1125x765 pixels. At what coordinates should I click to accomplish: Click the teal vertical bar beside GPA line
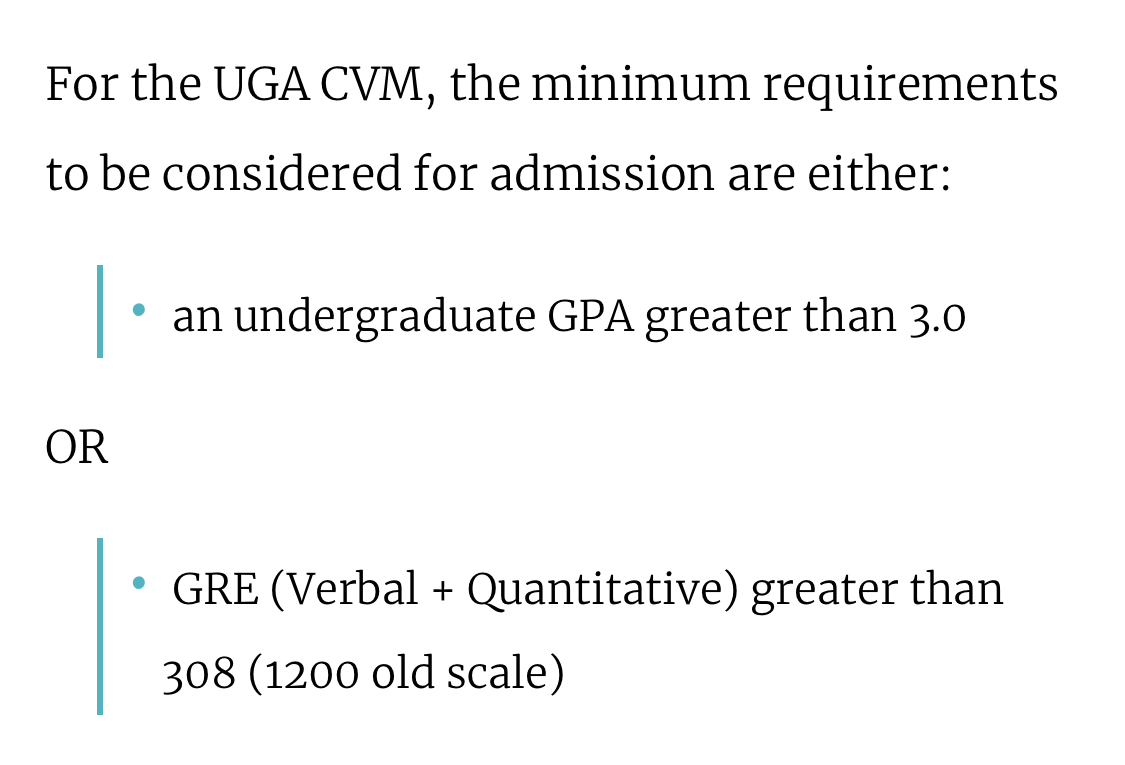pos(100,311)
